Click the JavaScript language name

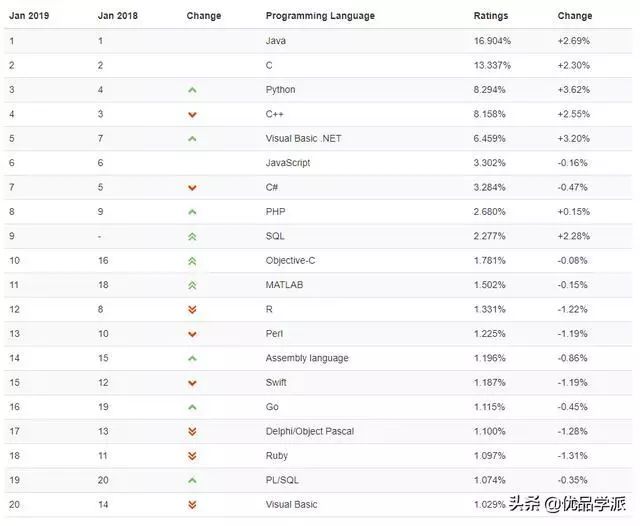pyautogui.click(x=288, y=163)
